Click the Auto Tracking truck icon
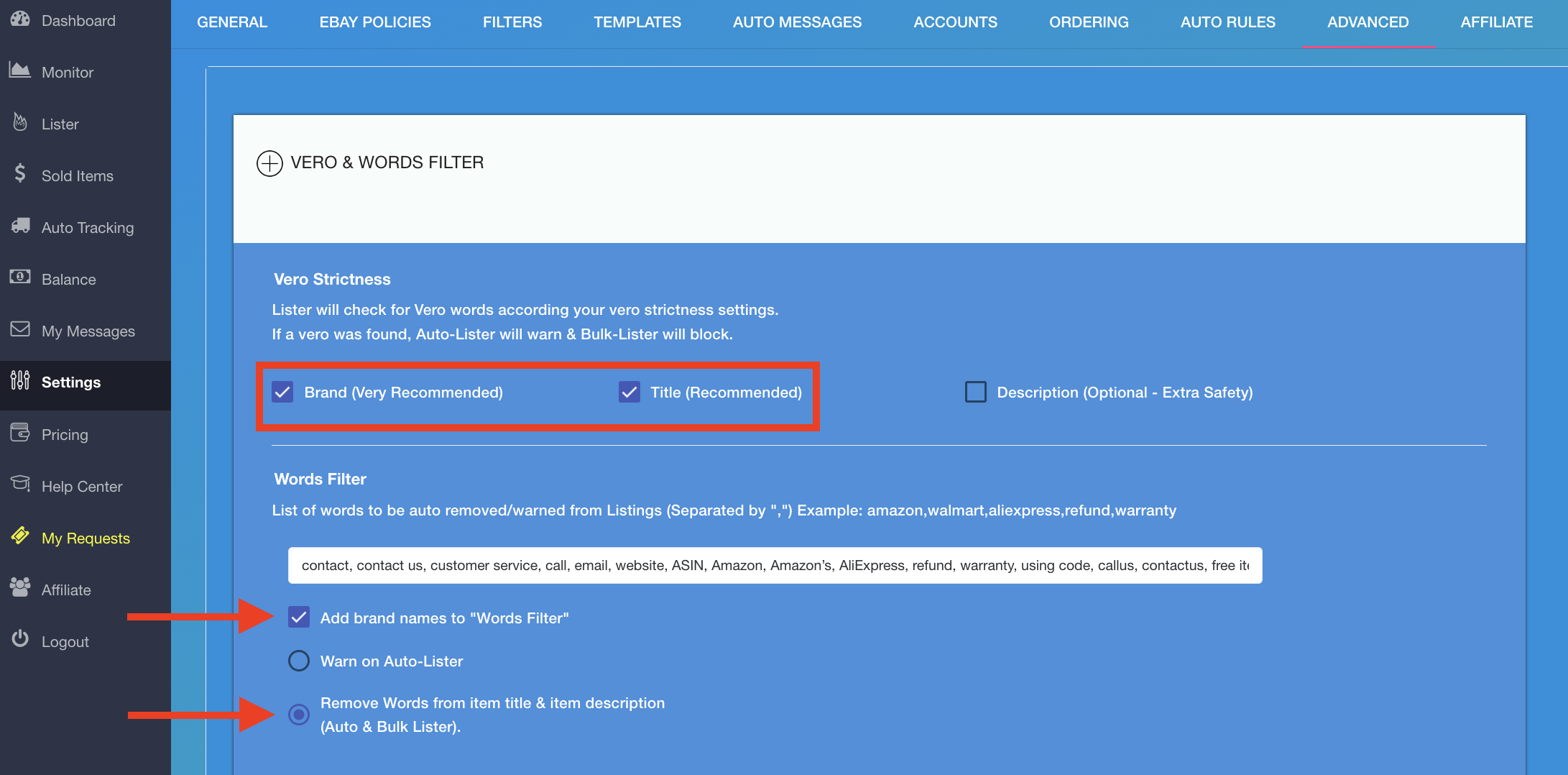The width and height of the screenshot is (1568, 775). pos(20,226)
